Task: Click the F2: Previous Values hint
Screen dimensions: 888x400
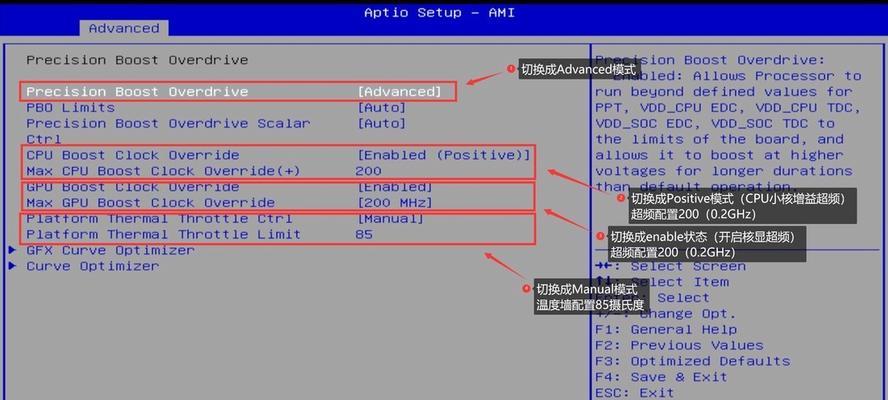Action: 680,346
